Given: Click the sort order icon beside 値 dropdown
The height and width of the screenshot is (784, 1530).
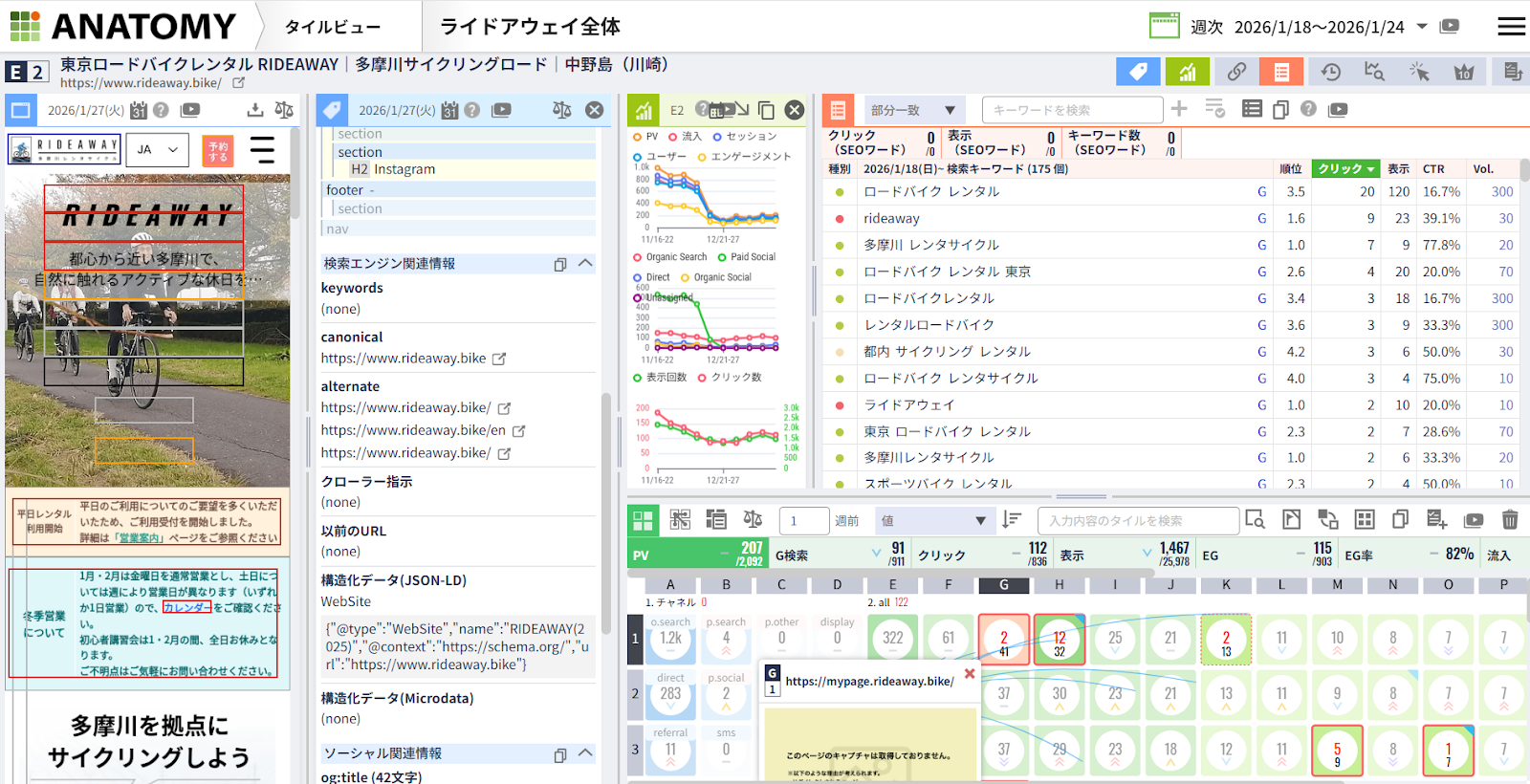Looking at the screenshot, I should [1012, 520].
